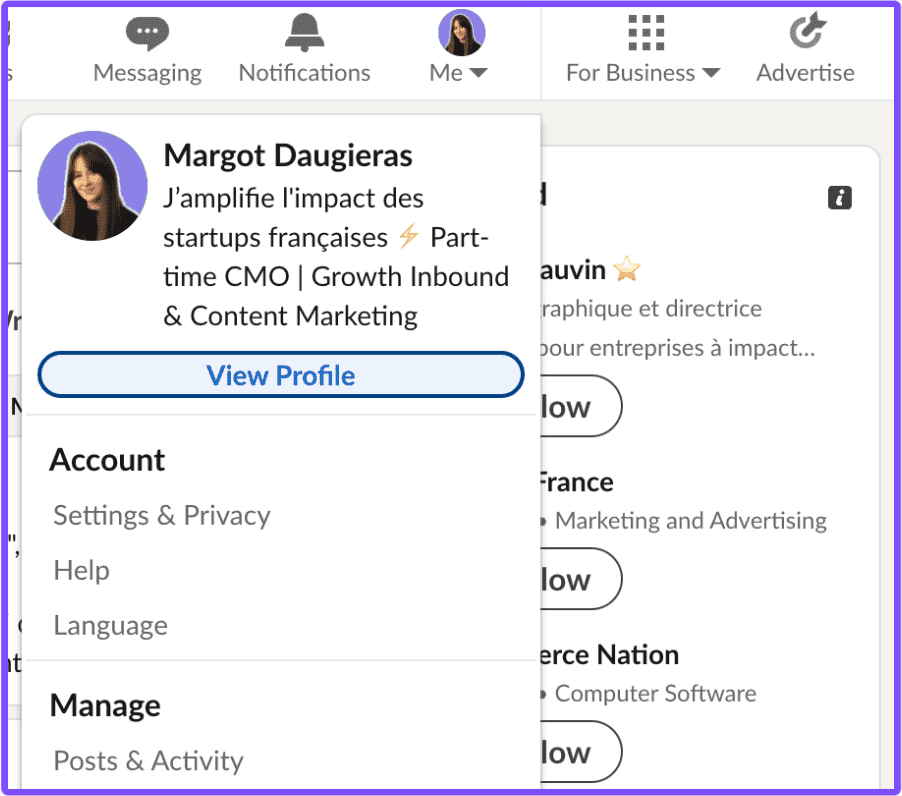Image resolution: width=902 pixels, height=796 pixels.
Task: Click the small Me avatar in the navbar
Action: 461,33
